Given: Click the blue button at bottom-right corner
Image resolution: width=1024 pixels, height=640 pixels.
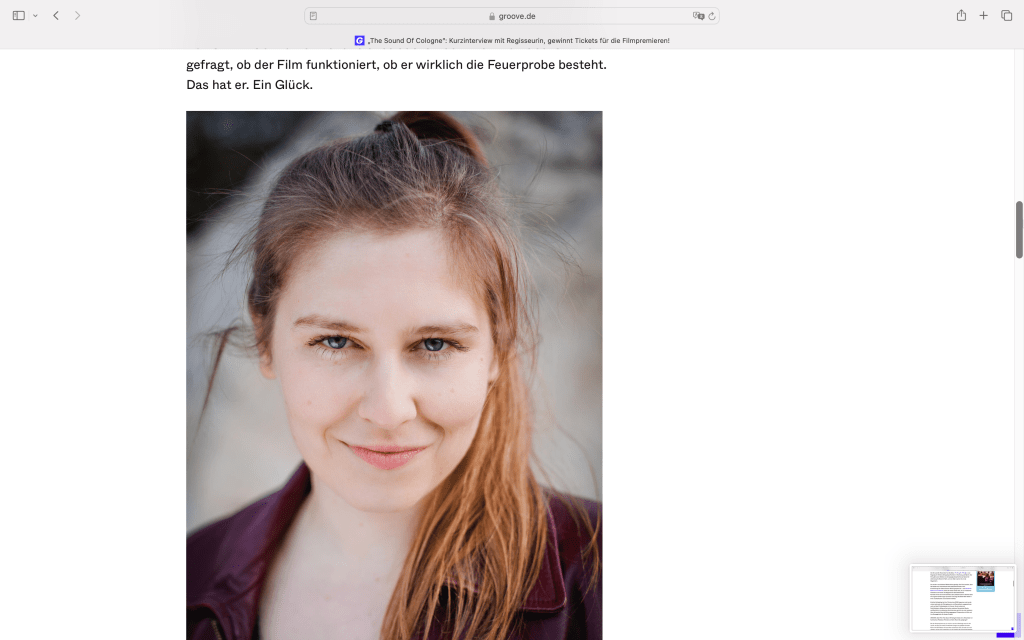Looking at the screenshot, I should [x=1005, y=632].
